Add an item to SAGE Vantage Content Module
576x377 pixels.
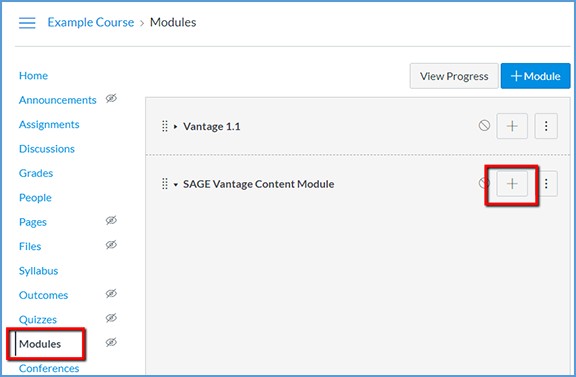(x=512, y=183)
